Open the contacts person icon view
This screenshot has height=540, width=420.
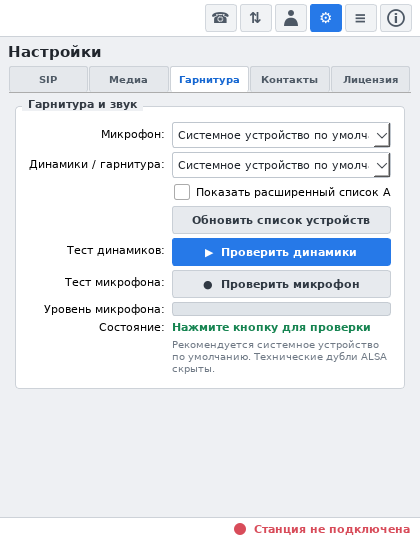(291, 18)
